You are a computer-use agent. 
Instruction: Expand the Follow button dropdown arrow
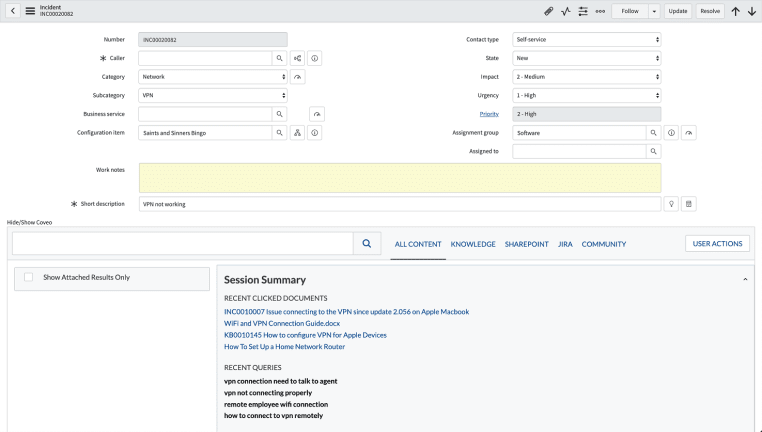click(x=654, y=11)
